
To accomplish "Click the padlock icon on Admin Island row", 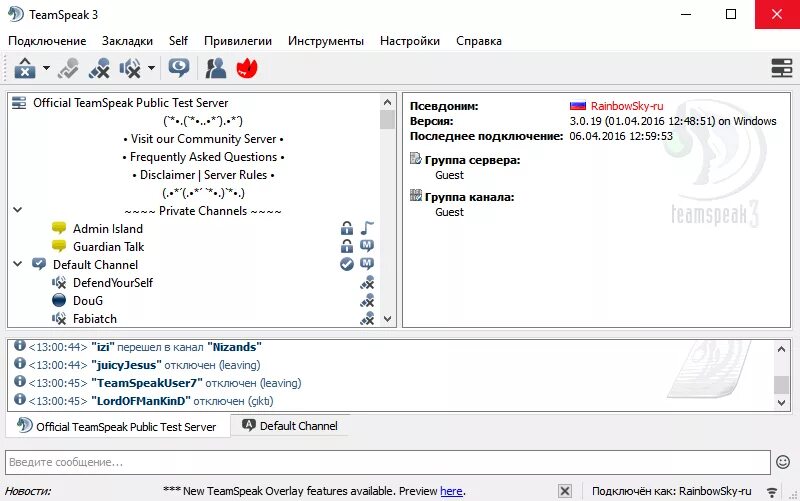I will point(347,228).
